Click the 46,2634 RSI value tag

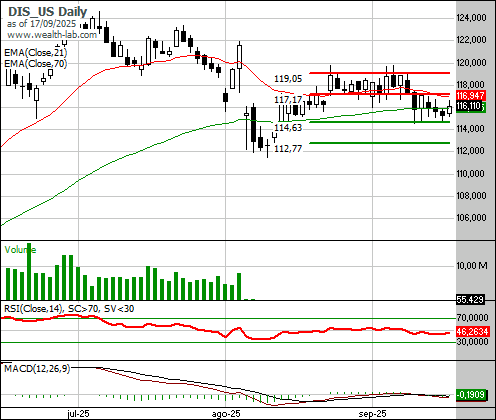[x=472, y=332]
